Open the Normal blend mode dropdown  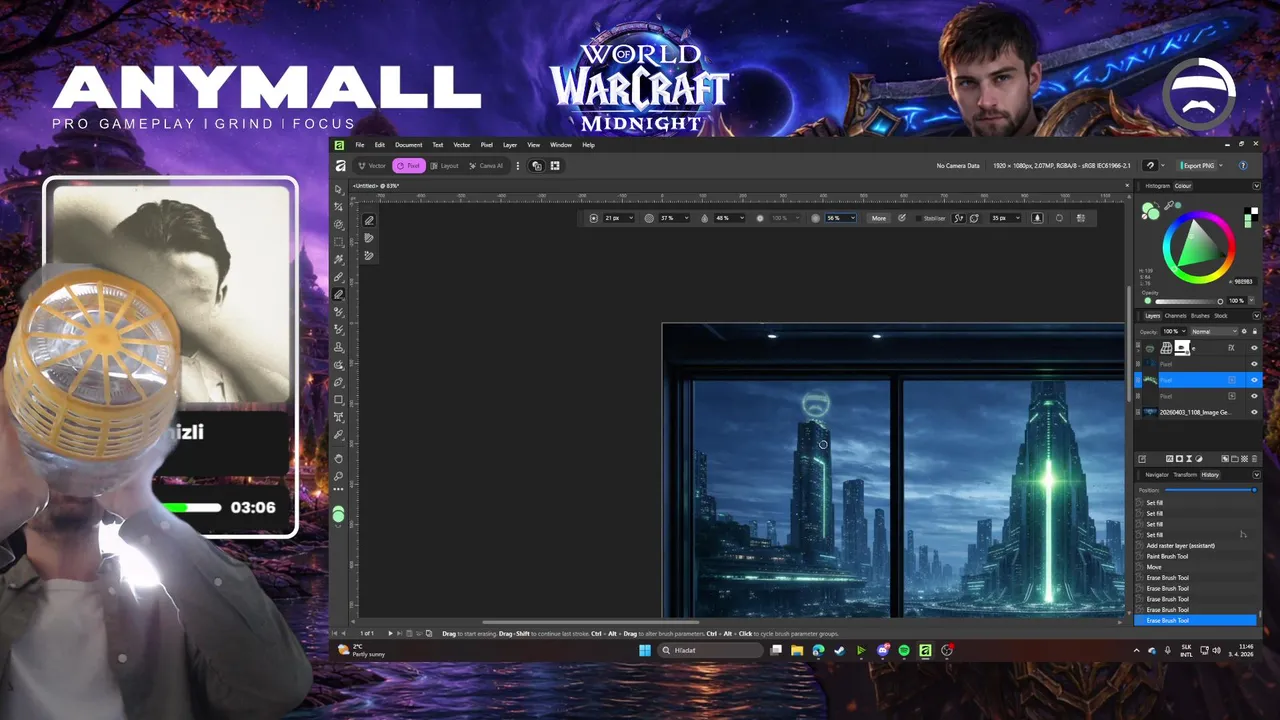(x=1213, y=331)
